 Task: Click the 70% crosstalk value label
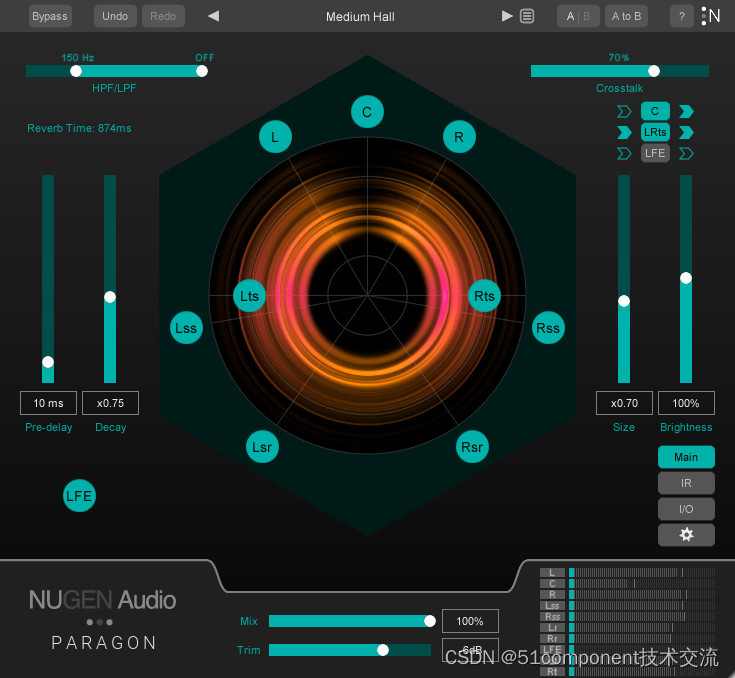pos(619,57)
